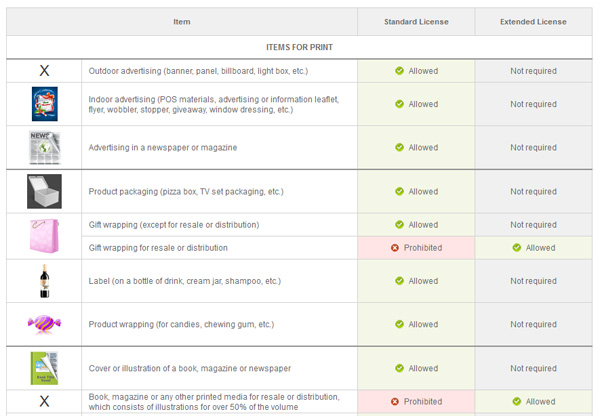Click green Allowed checkmark for Outdoor advertising
The width and height of the screenshot is (600, 416).
pyautogui.click(x=399, y=71)
